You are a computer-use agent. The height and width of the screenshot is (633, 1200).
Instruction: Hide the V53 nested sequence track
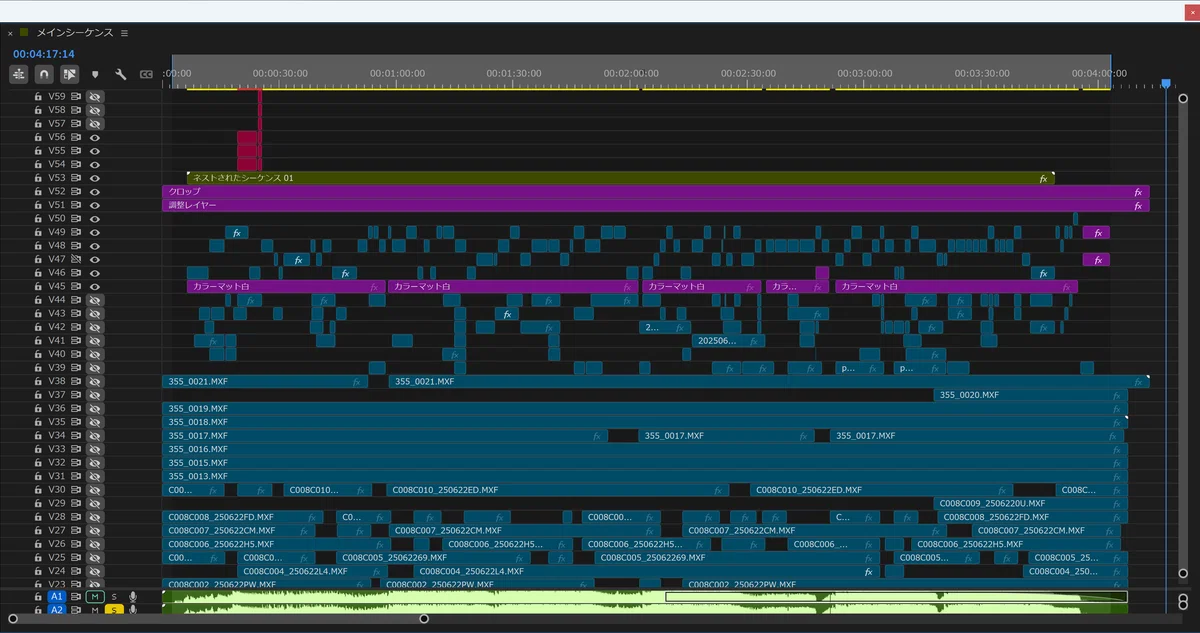click(95, 178)
